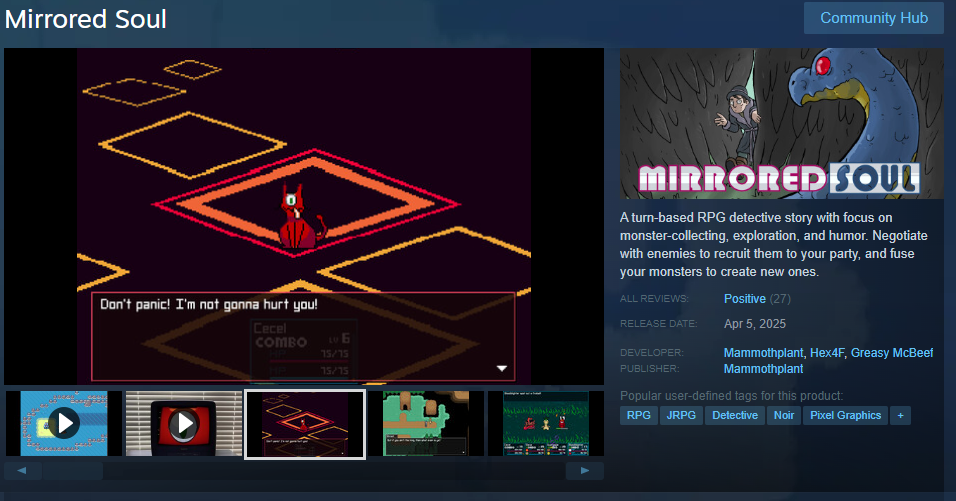Open the Positive reviews link
Screen dimensions: 956x501
click(744, 299)
